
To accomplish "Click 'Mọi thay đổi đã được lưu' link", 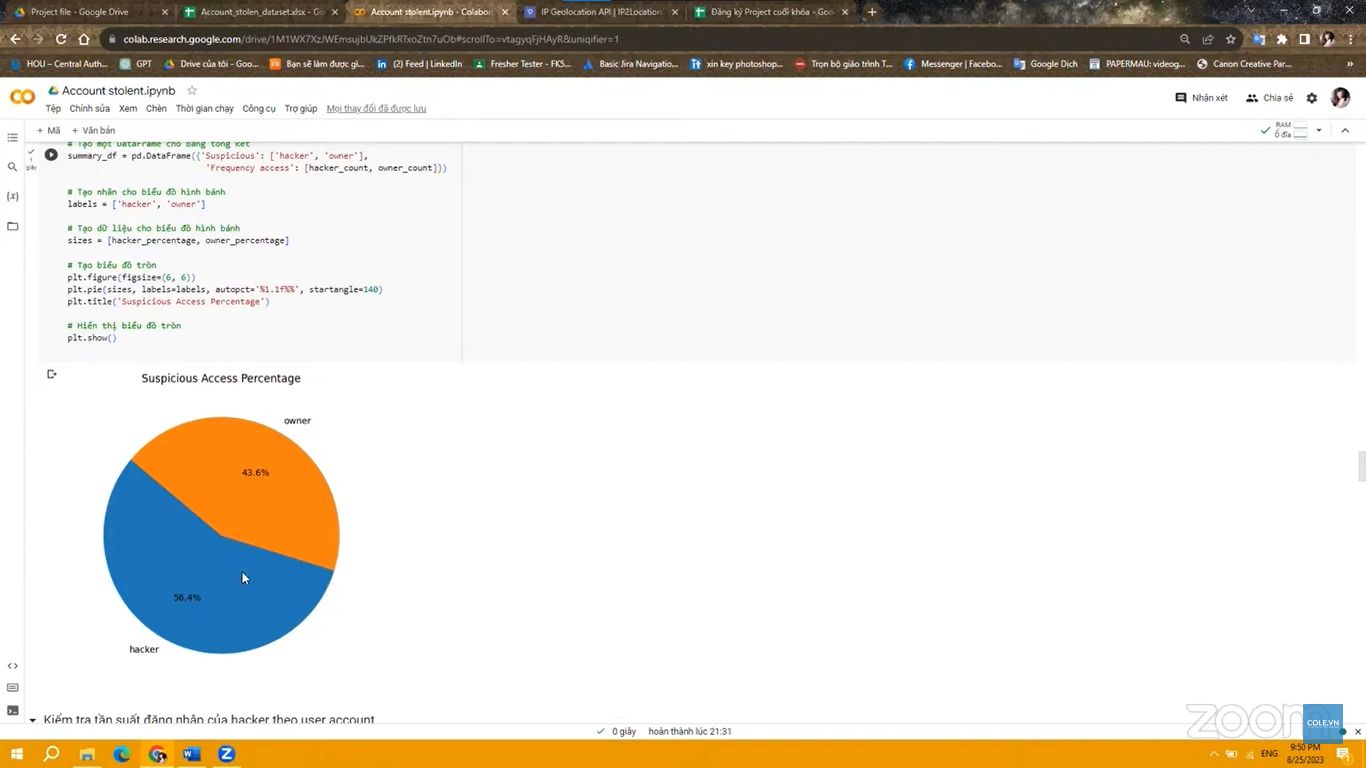I will (x=376, y=108).
